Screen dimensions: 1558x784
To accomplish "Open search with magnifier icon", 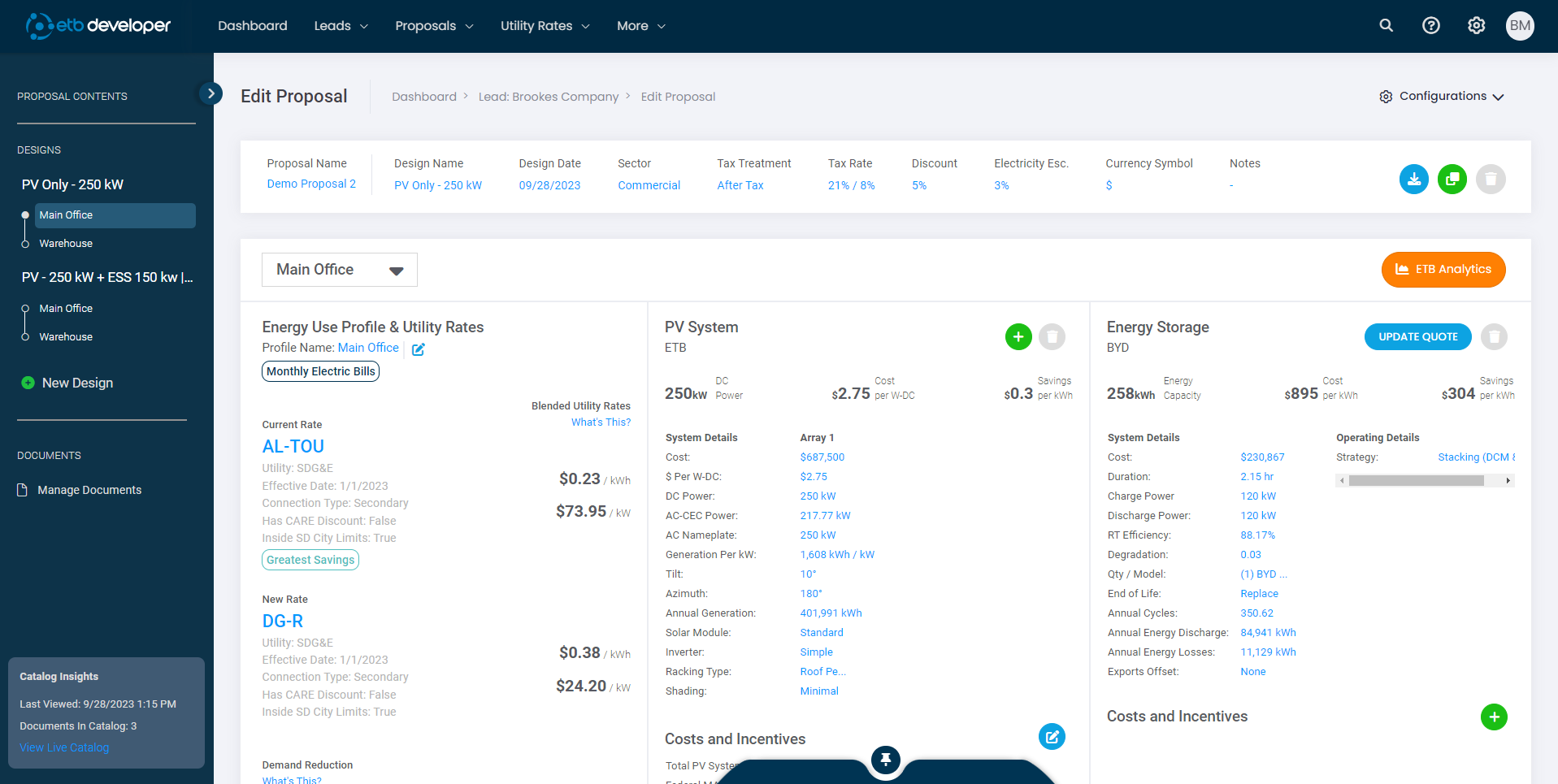I will point(1386,26).
